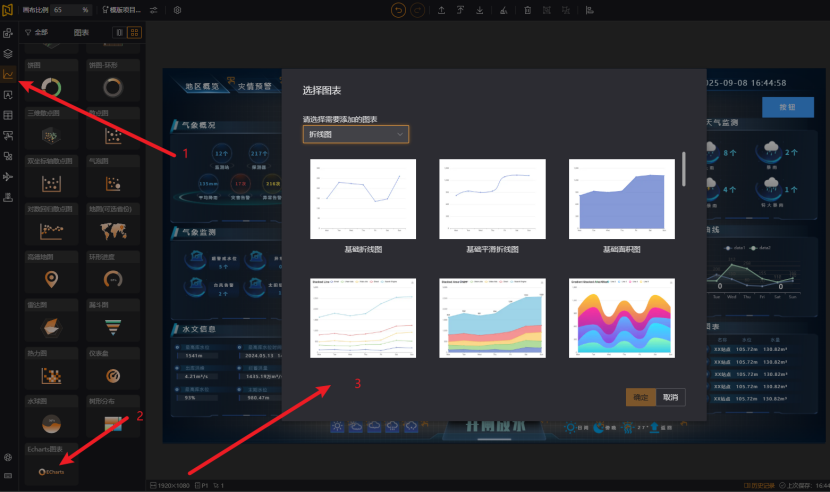Add the 仪表盘 gauge component

click(113, 369)
